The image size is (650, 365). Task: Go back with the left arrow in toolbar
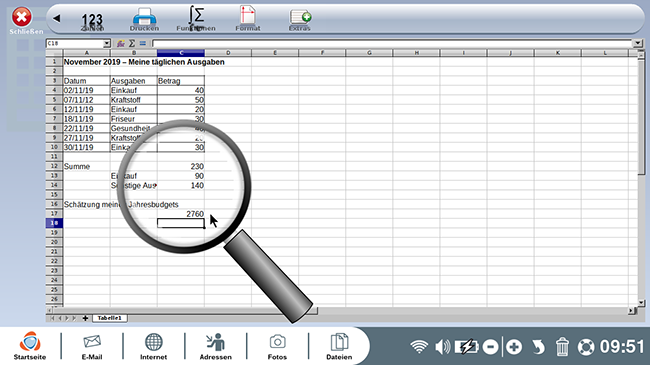click(57, 18)
